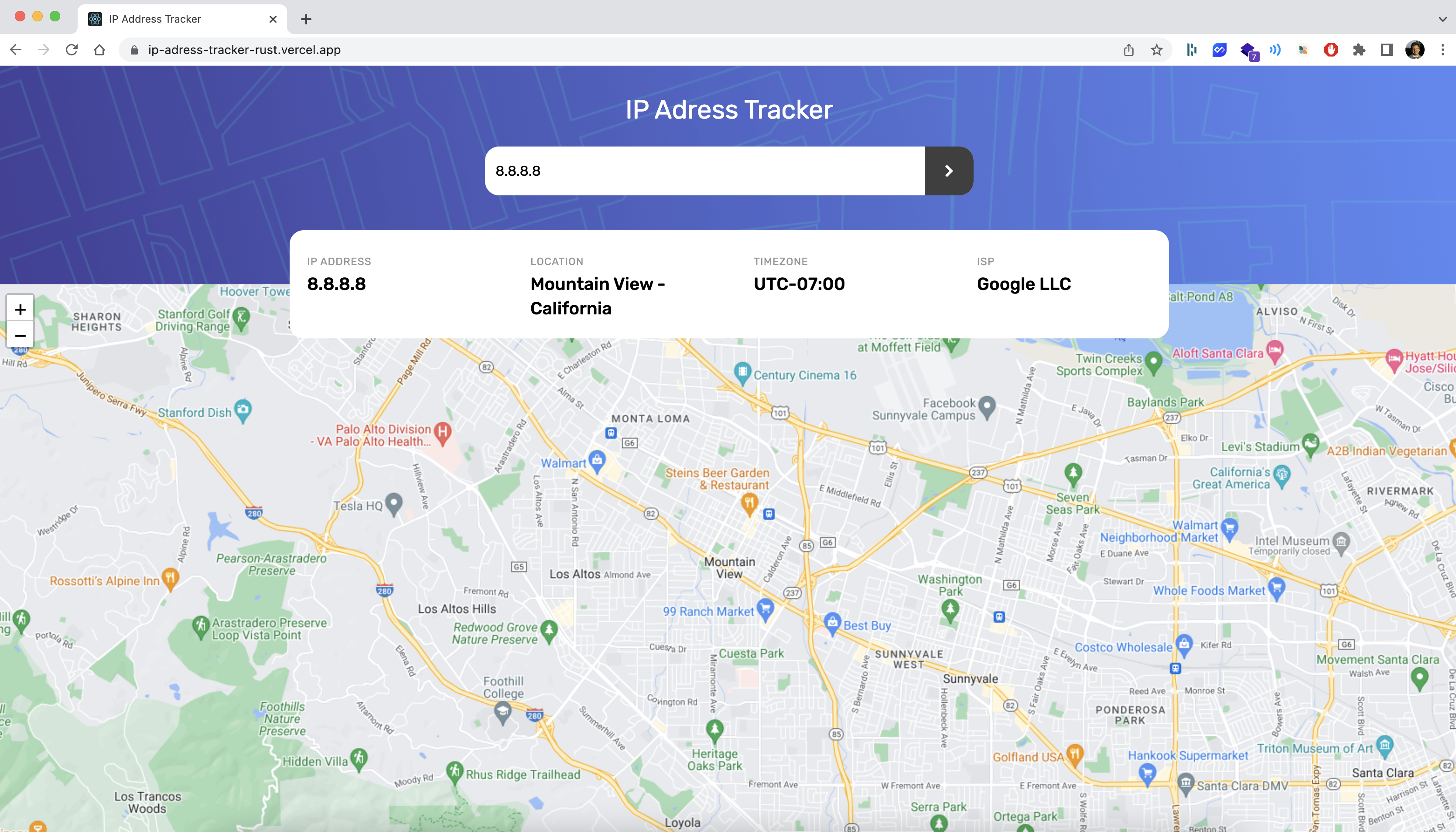
Task: Click the Costco Wholesale map marker
Action: point(1184,646)
